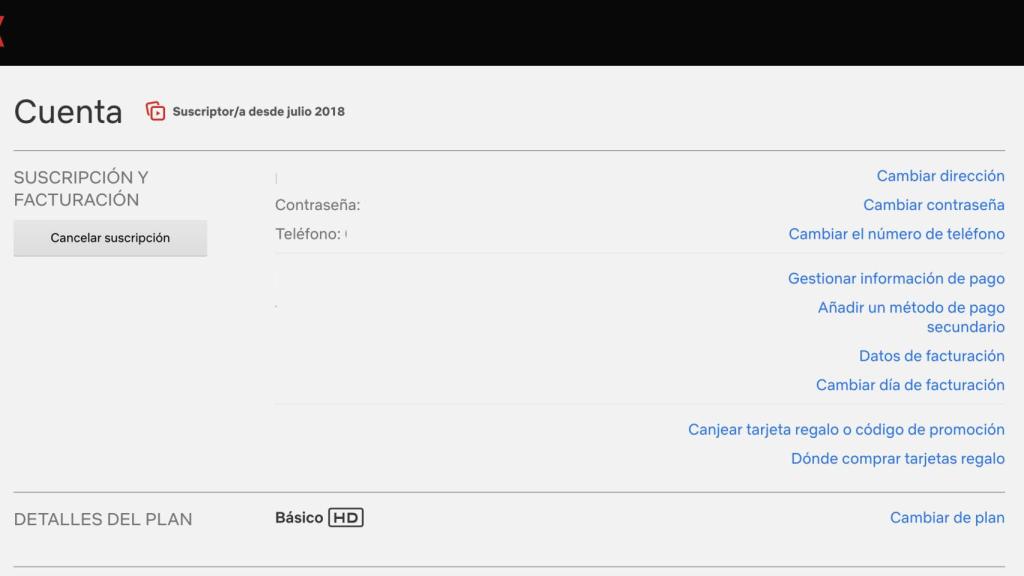Open Gestionar información de pago

[x=896, y=278]
